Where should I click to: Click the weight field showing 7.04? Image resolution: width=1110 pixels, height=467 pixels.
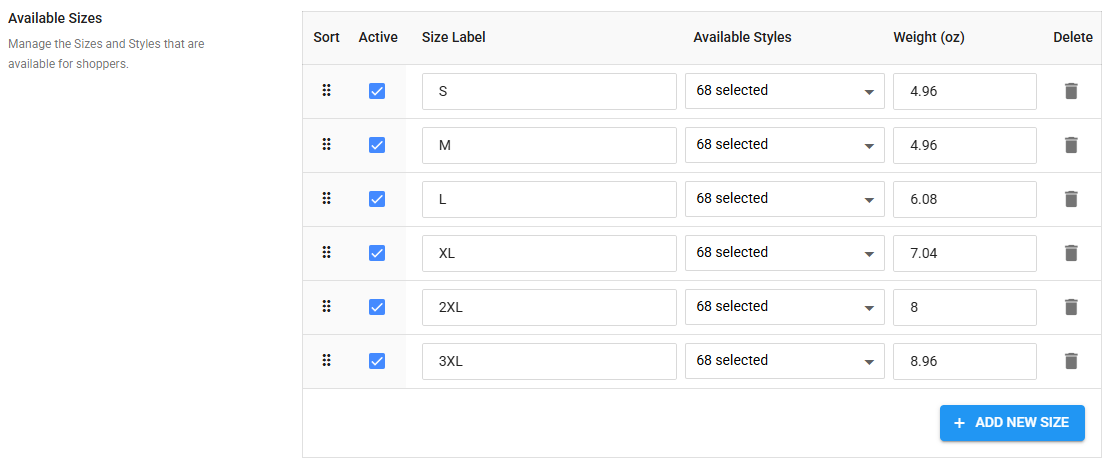point(964,253)
